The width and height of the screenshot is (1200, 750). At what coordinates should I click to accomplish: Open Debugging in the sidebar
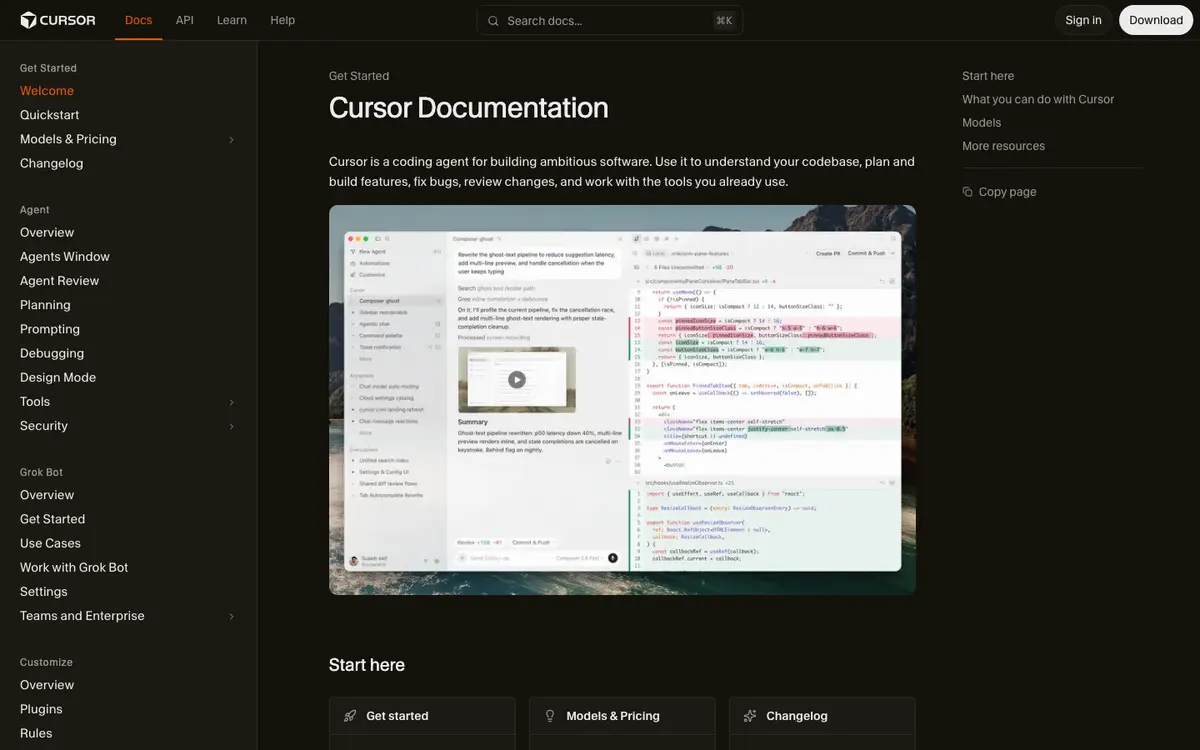pos(52,353)
